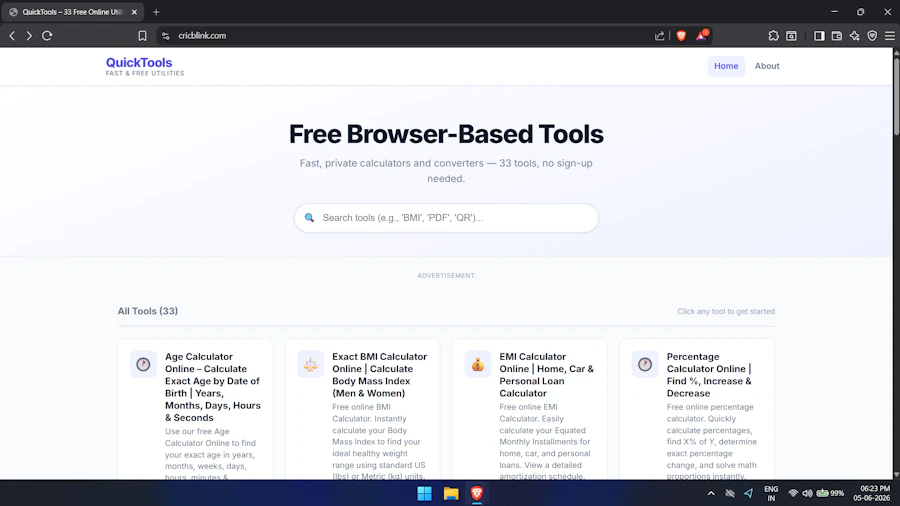Show hidden icons in system tray
The height and width of the screenshot is (506, 900).
point(711,493)
